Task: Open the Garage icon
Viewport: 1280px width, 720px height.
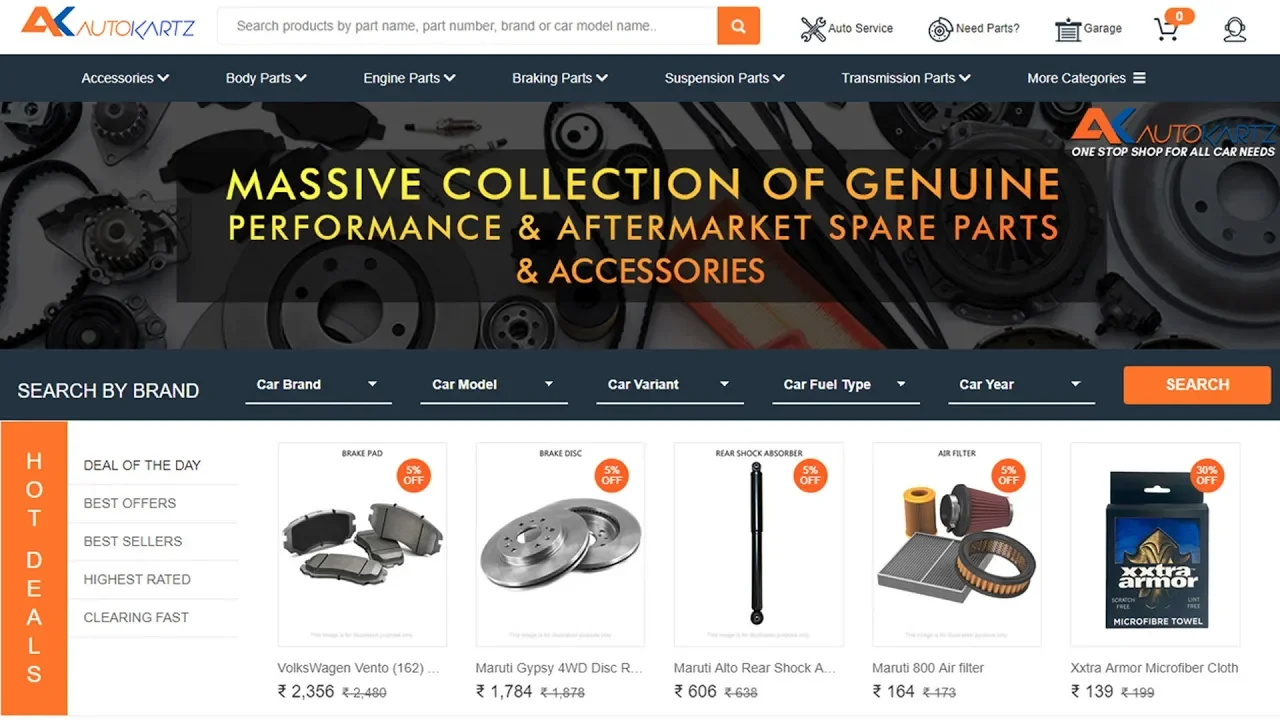Action: click(x=1068, y=30)
